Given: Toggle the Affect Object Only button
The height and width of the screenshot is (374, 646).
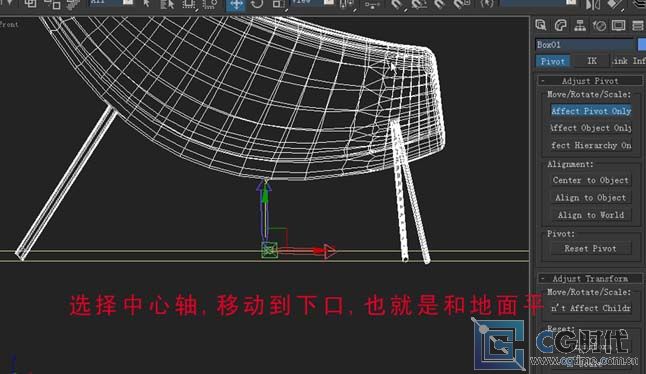Looking at the screenshot, I should [x=591, y=128].
